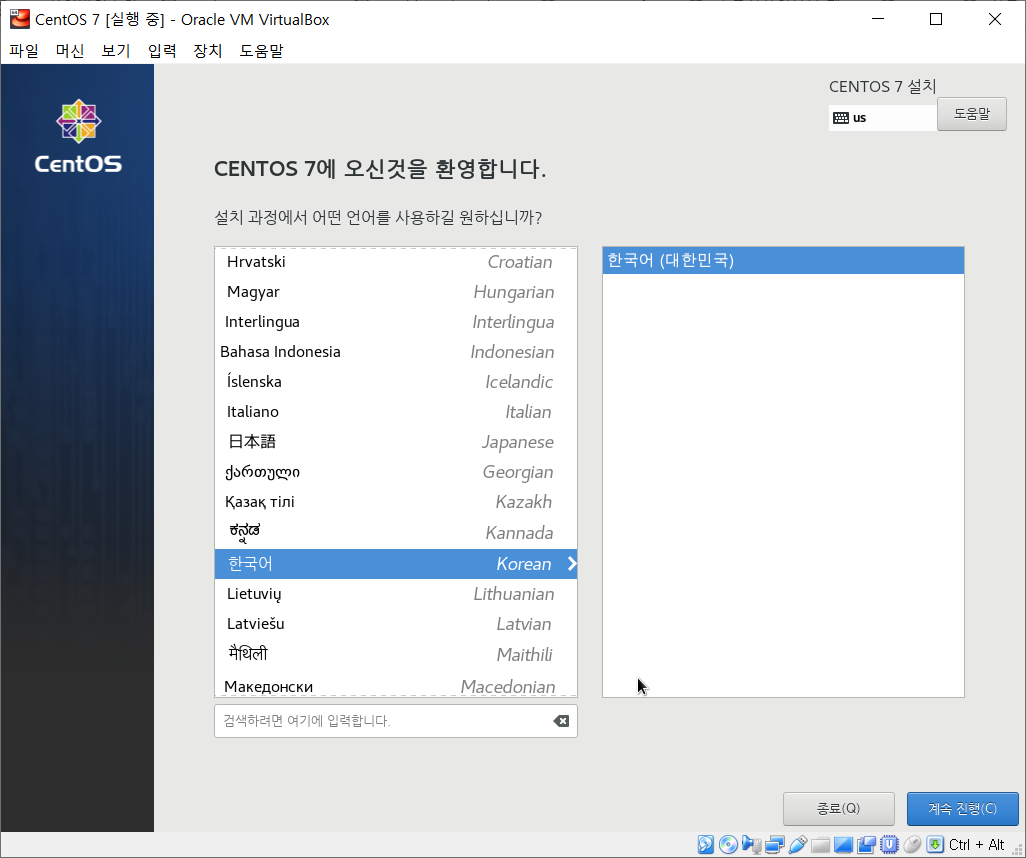Image resolution: width=1026 pixels, height=858 pixels.
Task: Click the mouse integration status icon
Action: [911, 844]
